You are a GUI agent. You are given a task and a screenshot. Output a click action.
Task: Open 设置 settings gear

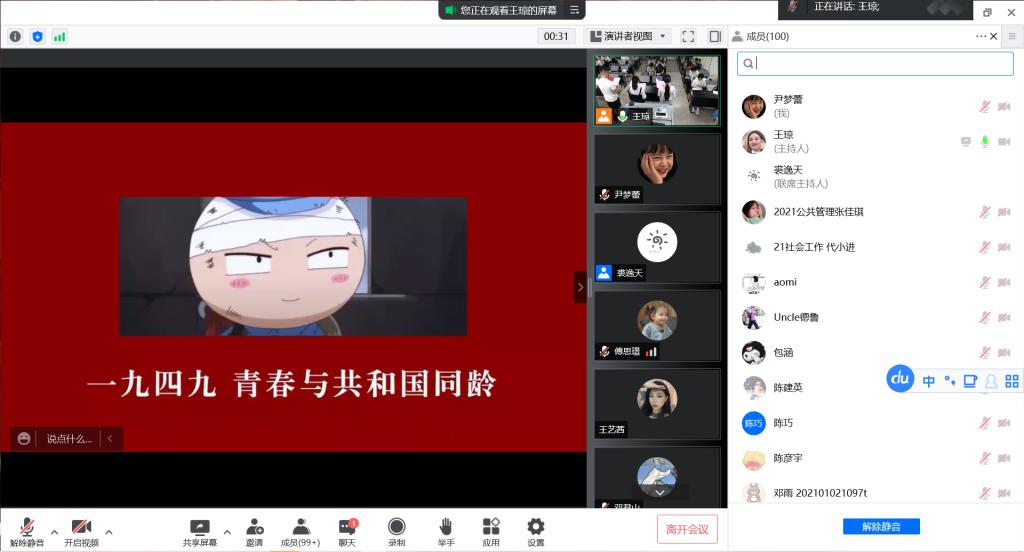click(x=536, y=529)
